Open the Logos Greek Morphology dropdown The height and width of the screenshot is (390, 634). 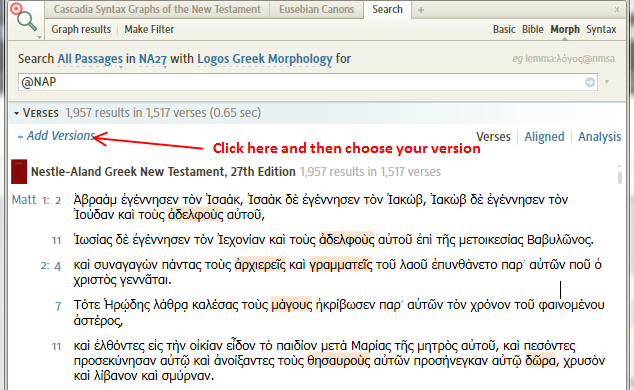coord(264,59)
